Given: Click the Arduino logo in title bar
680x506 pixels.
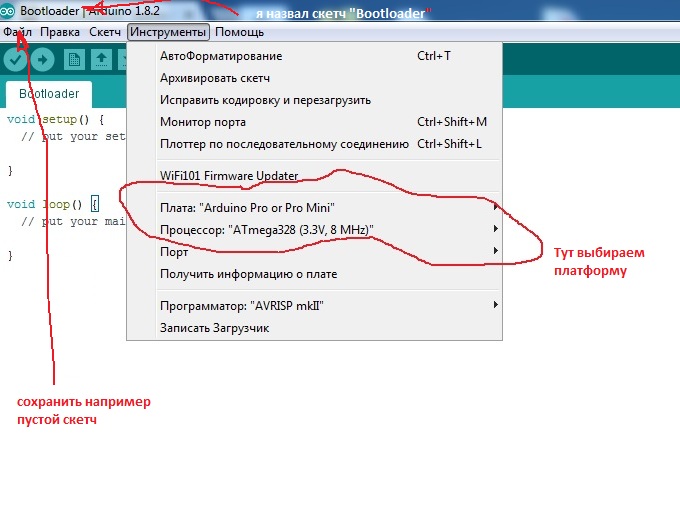Looking at the screenshot, I should 7,11.
